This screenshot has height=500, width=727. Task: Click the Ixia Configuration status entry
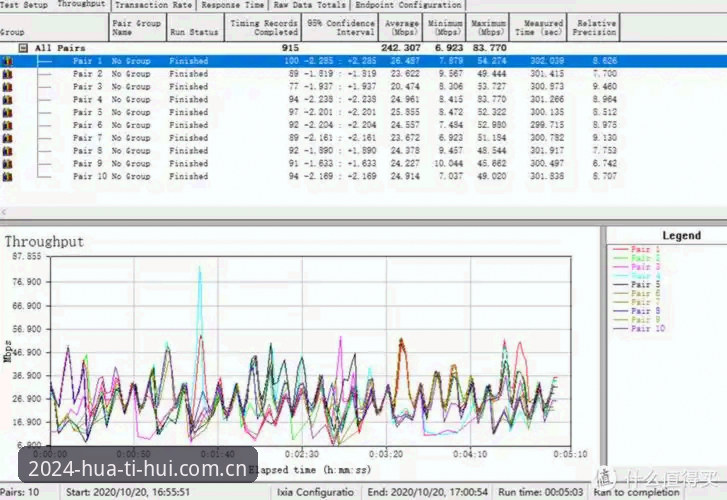315,492
